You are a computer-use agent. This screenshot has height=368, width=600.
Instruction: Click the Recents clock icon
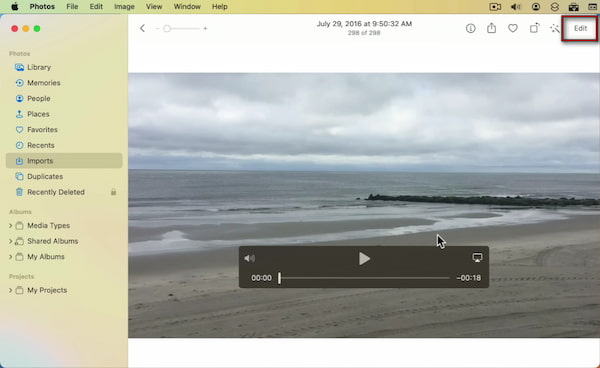tap(19, 145)
